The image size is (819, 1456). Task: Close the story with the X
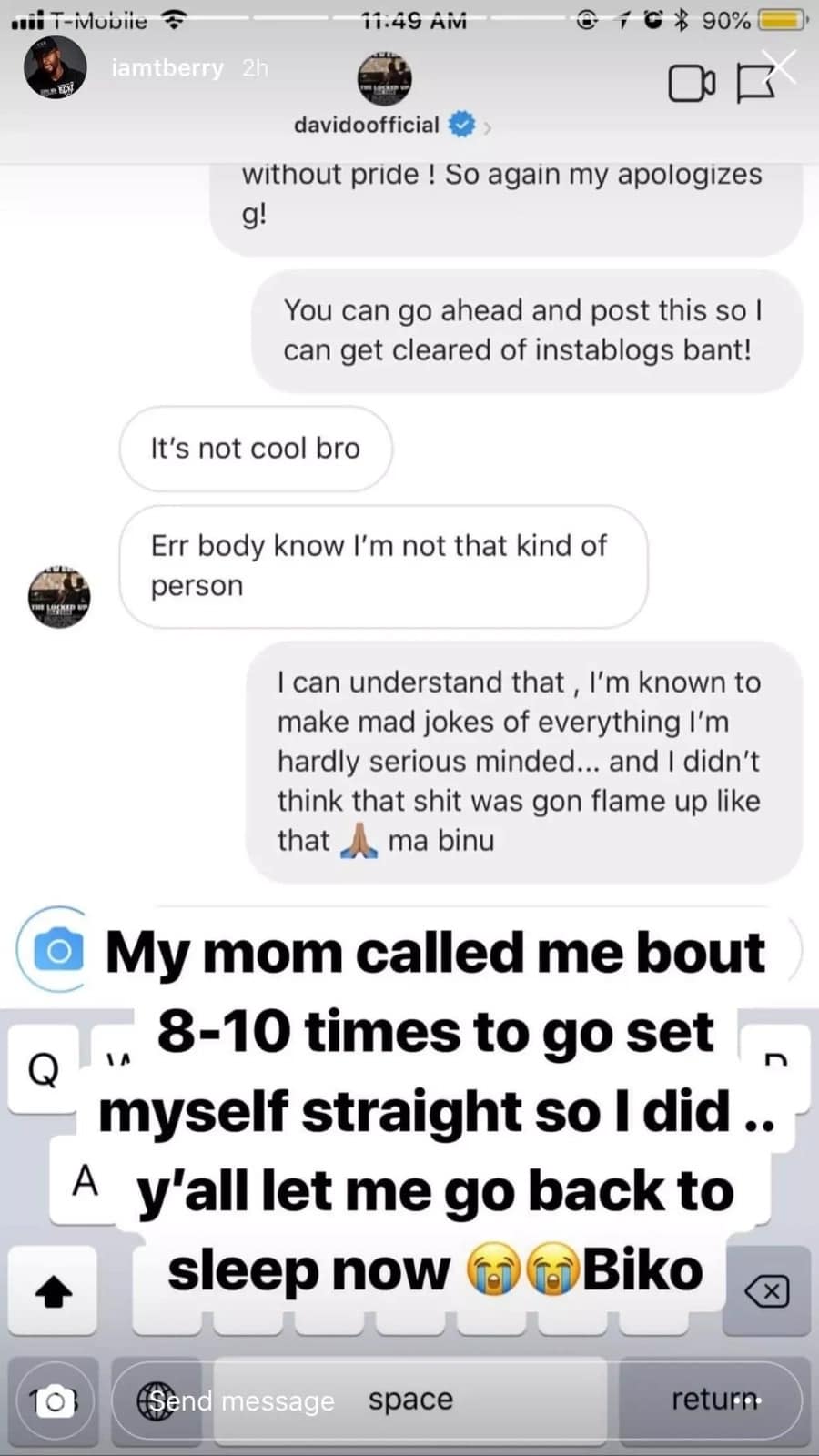point(781,66)
